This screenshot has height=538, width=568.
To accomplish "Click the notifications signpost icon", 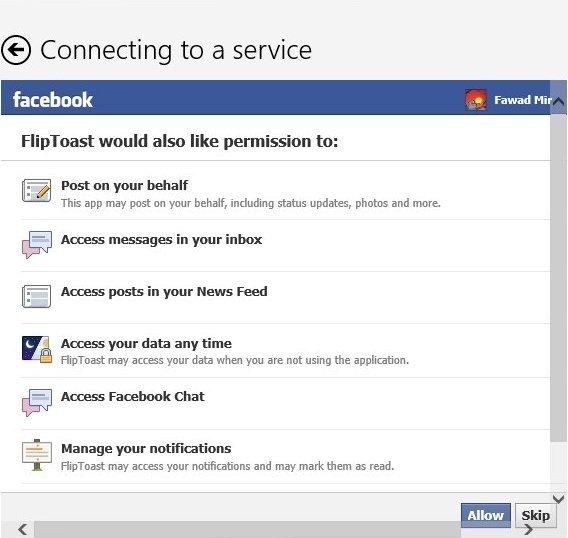I will click(37, 455).
